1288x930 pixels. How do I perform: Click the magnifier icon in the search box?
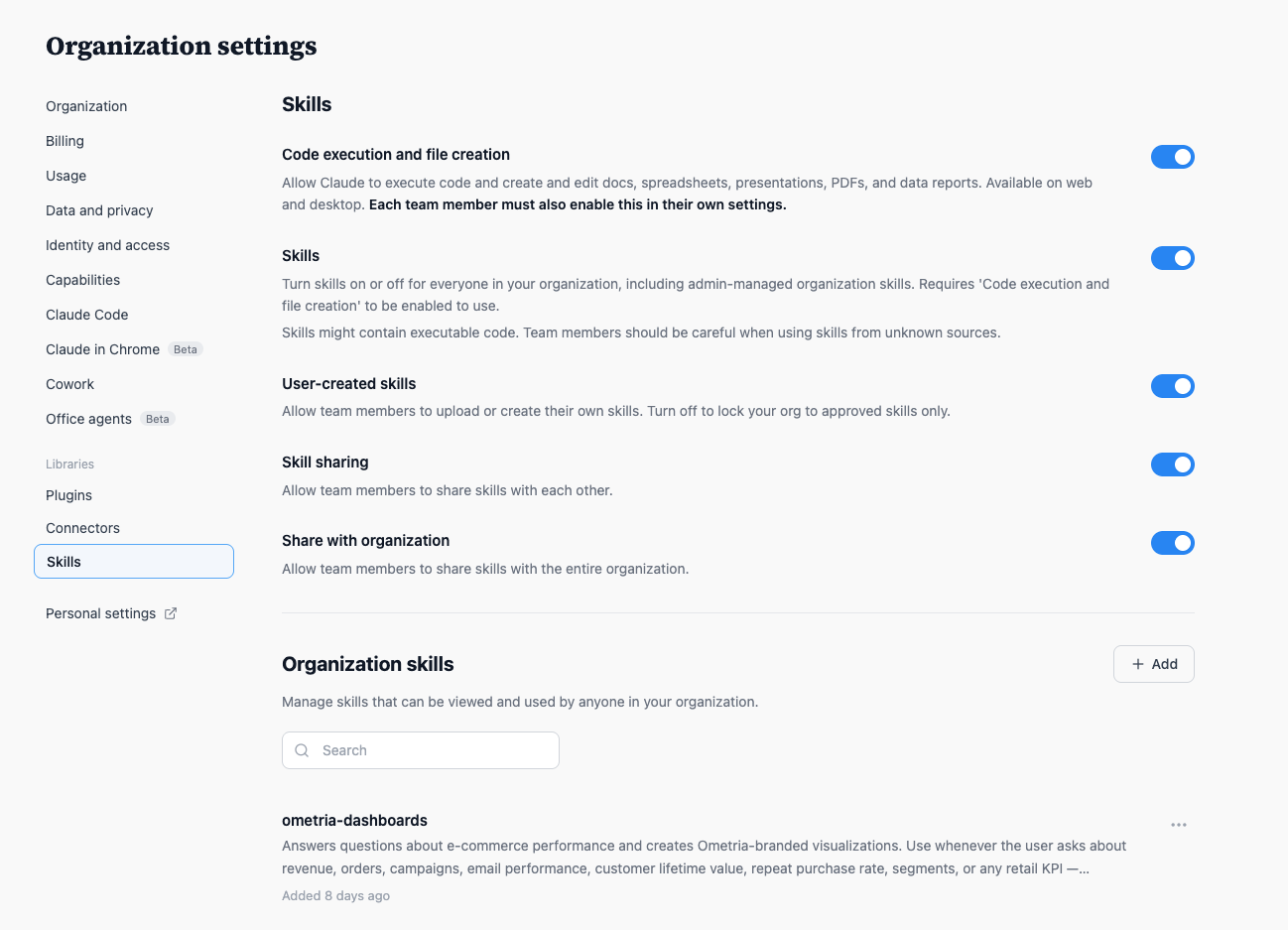303,750
